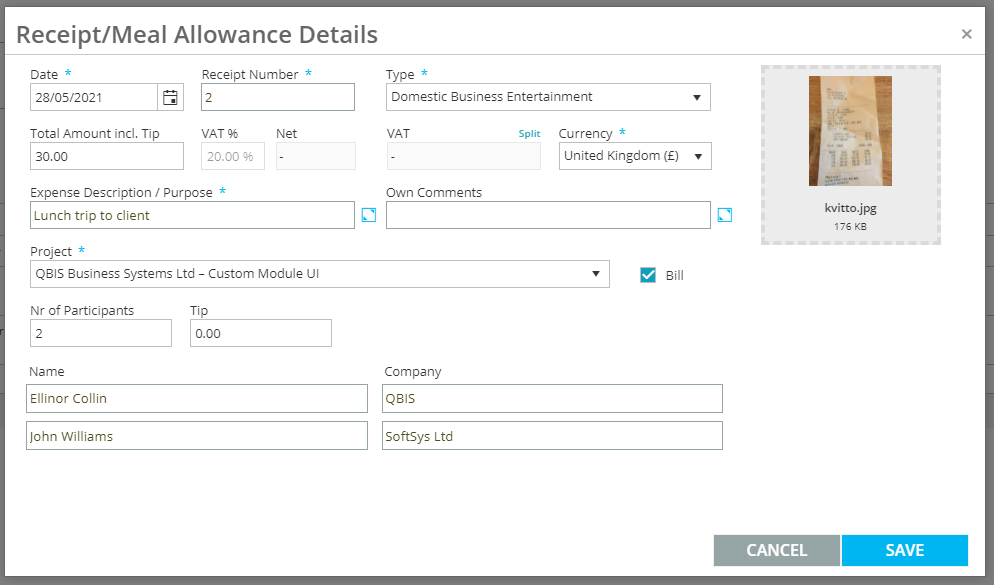Expand the Own Comments text box icon

tap(725, 215)
